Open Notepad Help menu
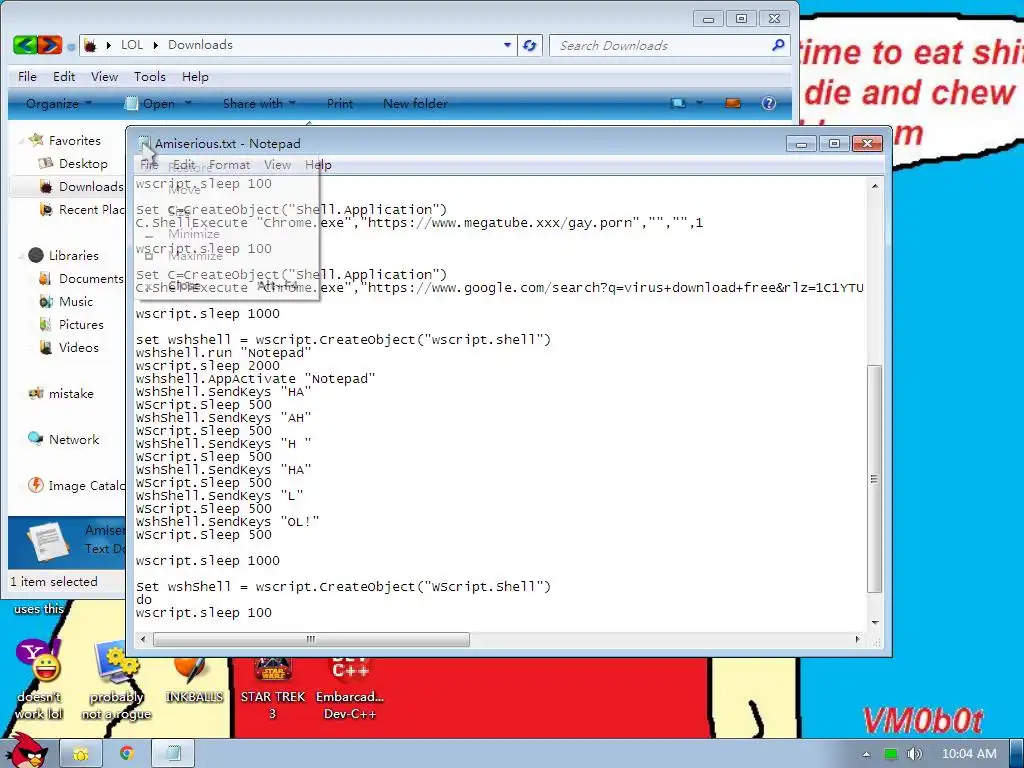 coord(318,165)
